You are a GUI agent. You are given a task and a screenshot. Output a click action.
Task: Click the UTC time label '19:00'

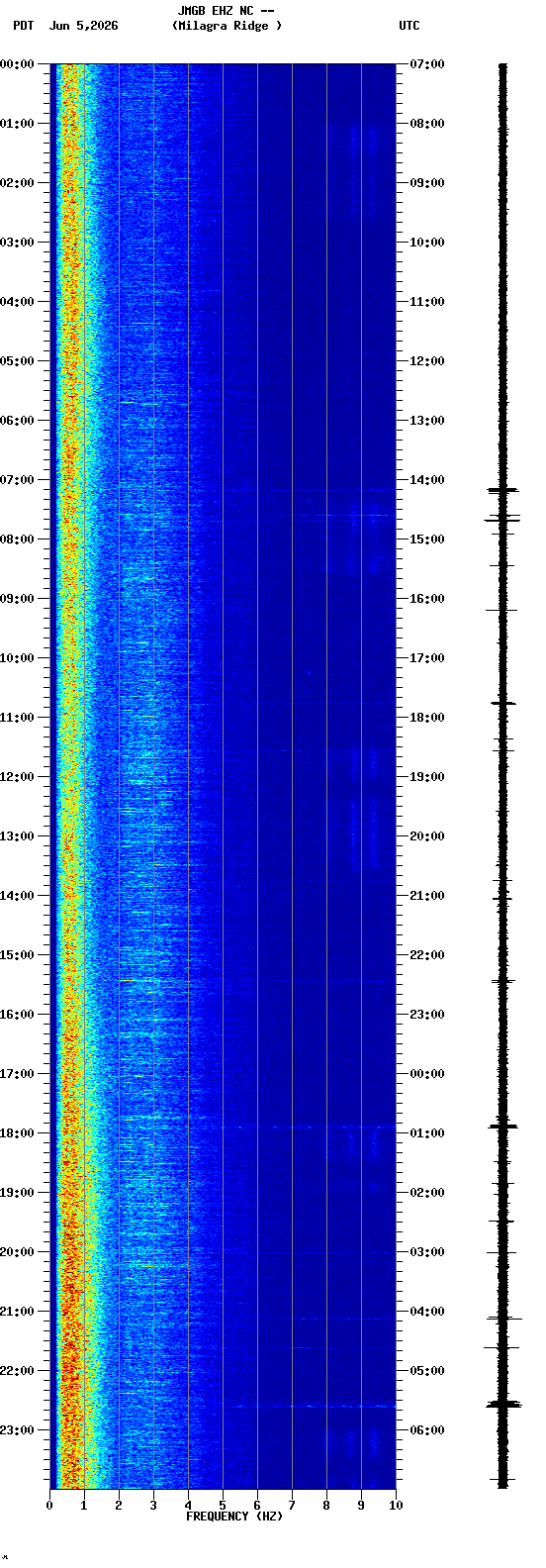click(427, 777)
